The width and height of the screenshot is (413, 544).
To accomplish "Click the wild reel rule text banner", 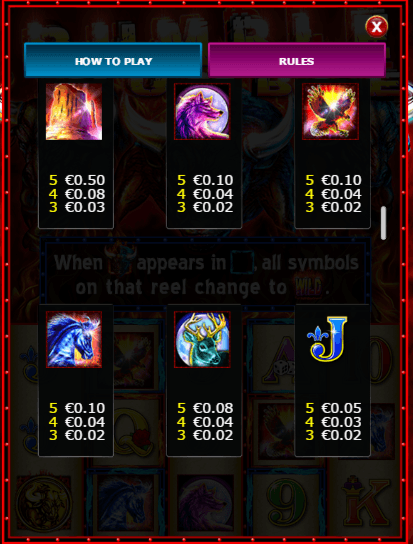I will click(x=205, y=275).
